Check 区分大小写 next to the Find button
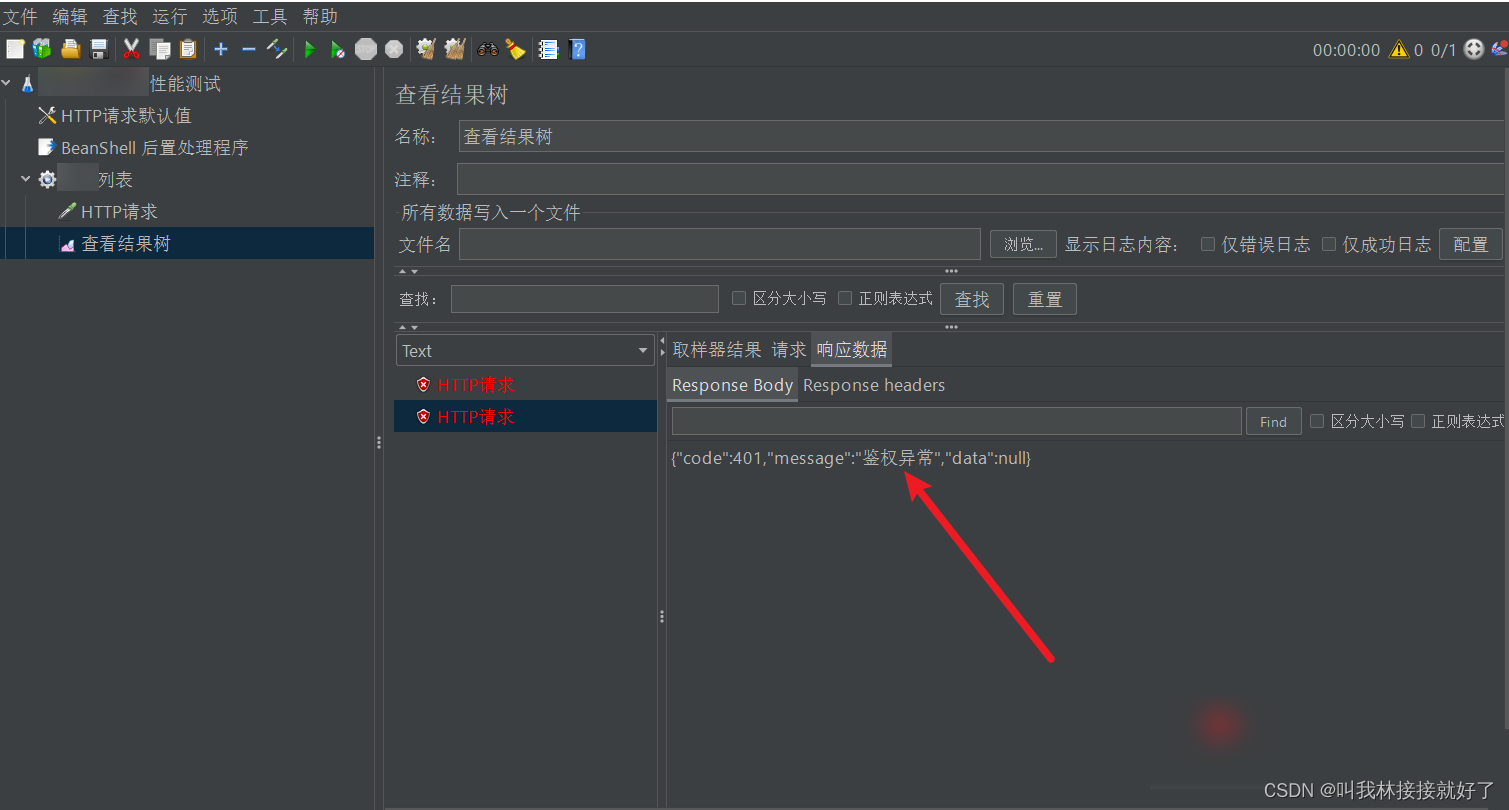Viewport: 1509px width, 810px height. 1317,421
